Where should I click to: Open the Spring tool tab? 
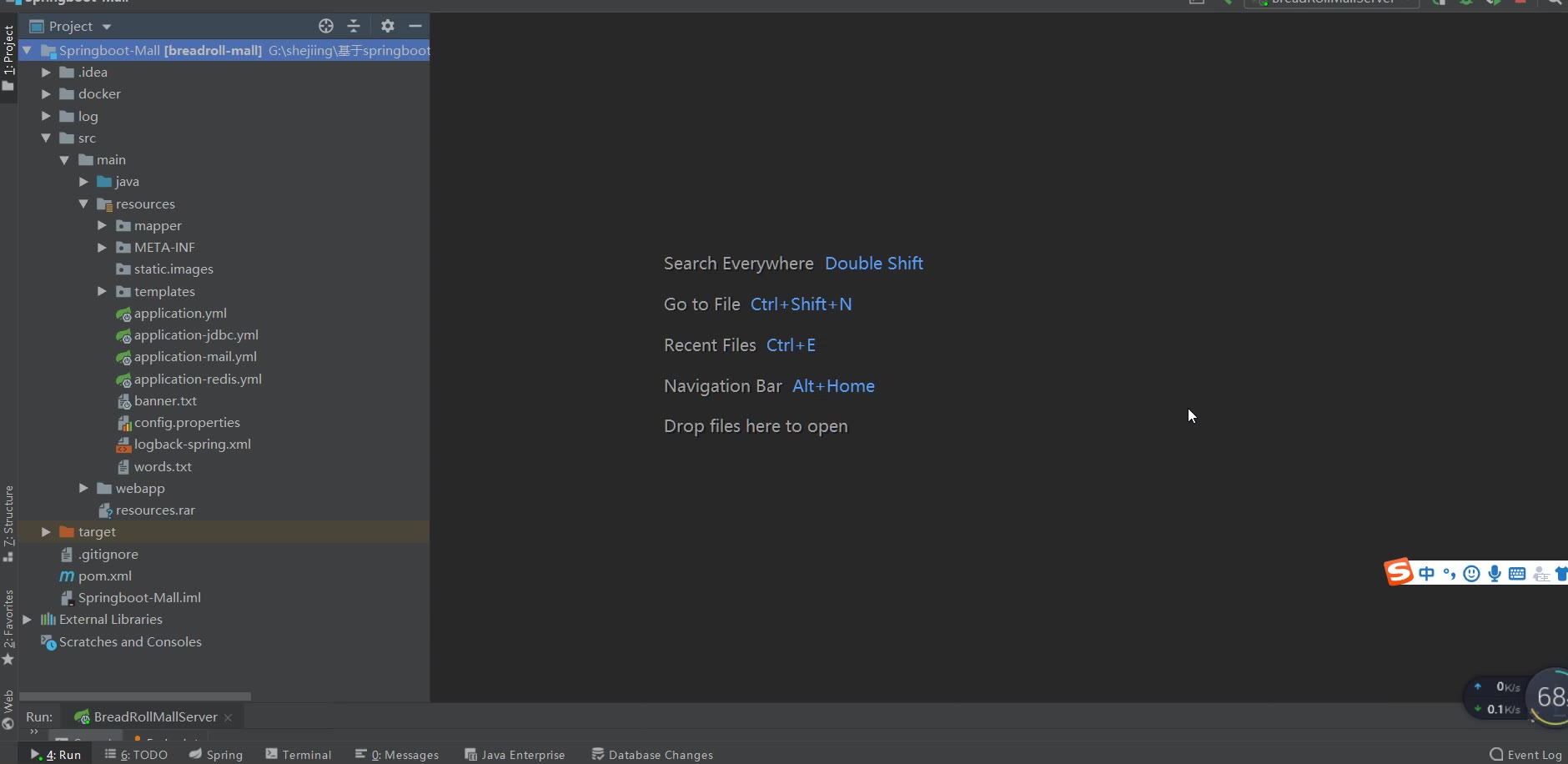216,754
